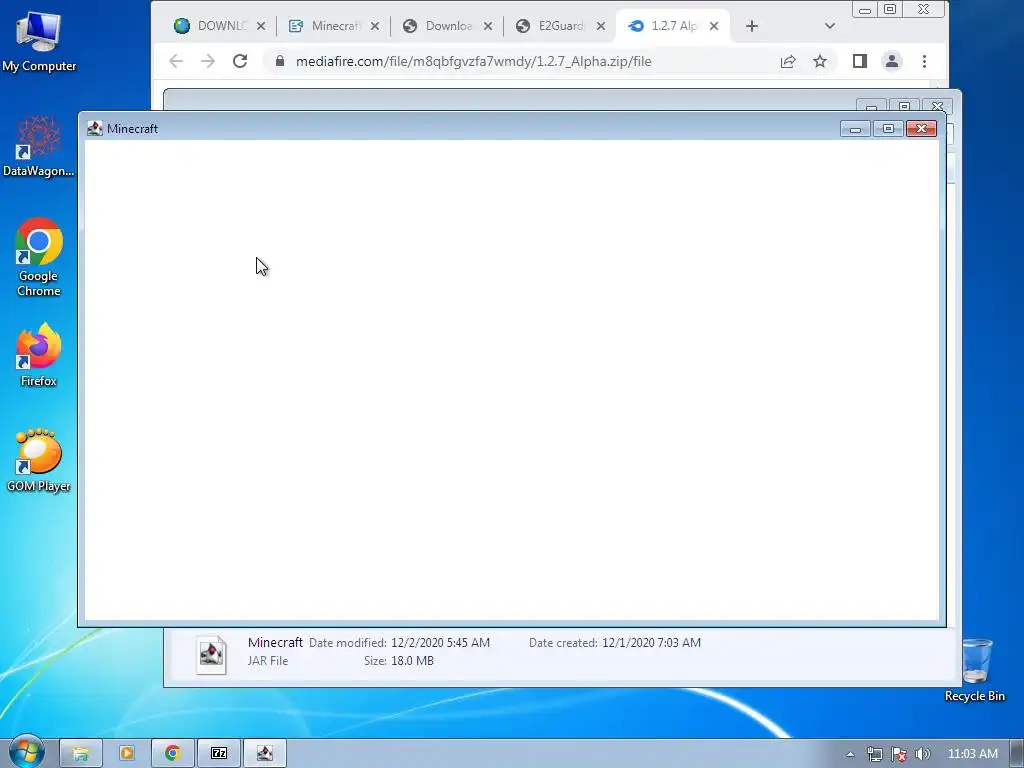Close the Minecraft tab in Chrome

click(x=375, y=26)
